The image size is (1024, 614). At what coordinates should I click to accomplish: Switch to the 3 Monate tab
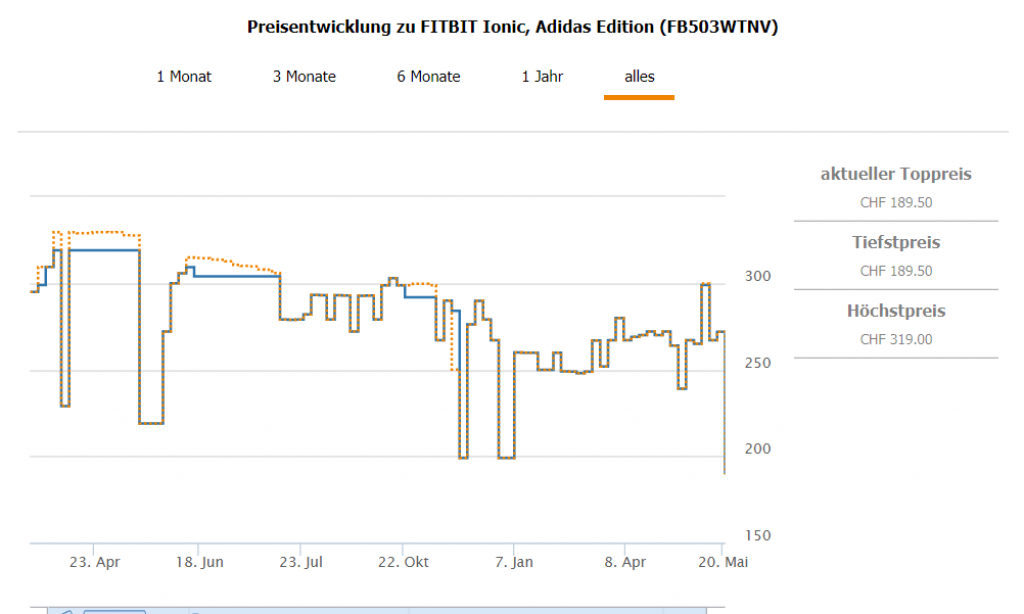[304, 76]
